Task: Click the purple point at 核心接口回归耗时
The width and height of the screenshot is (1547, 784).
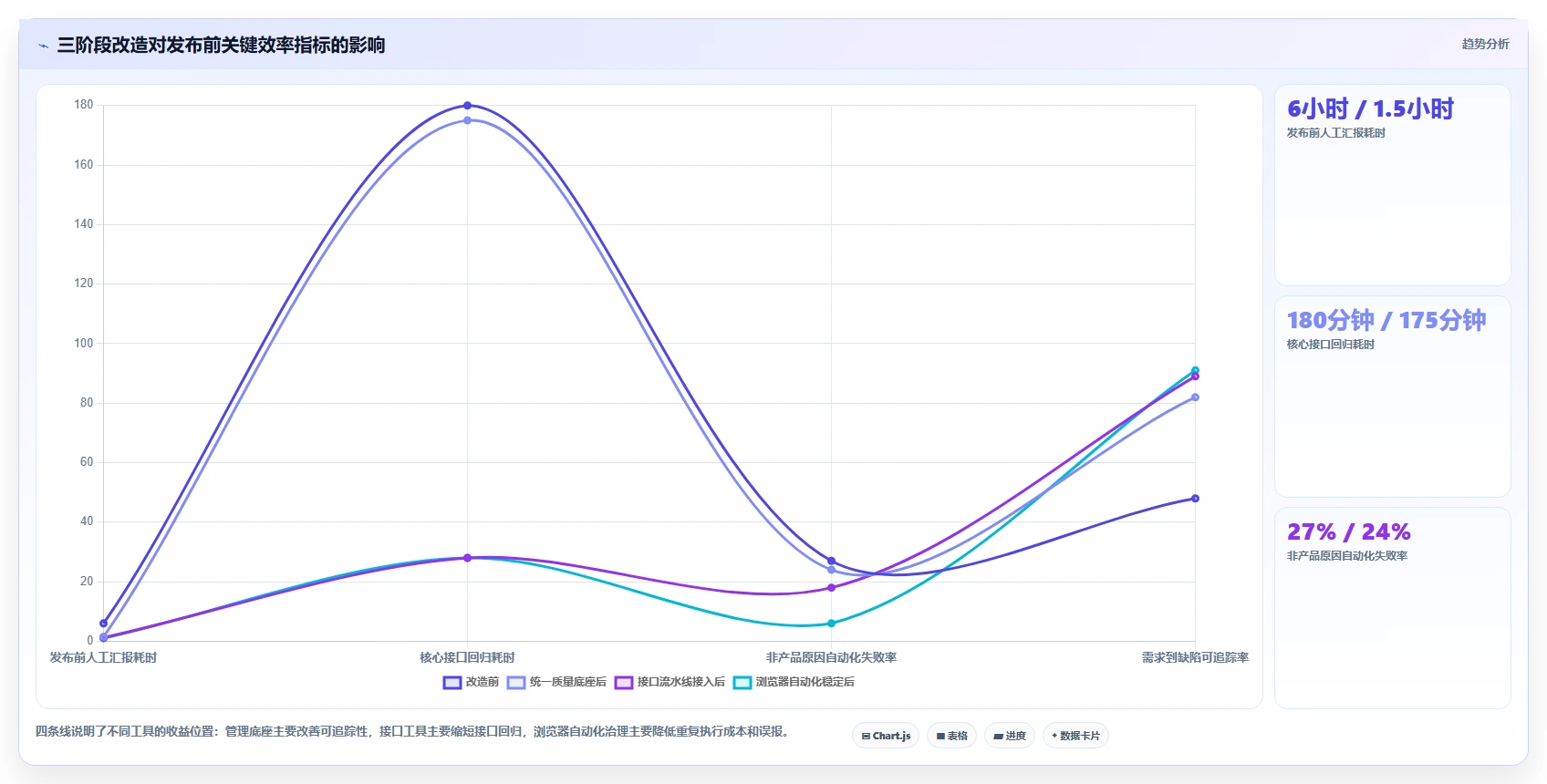Action: pyautogui.click(x=467, y=558)
